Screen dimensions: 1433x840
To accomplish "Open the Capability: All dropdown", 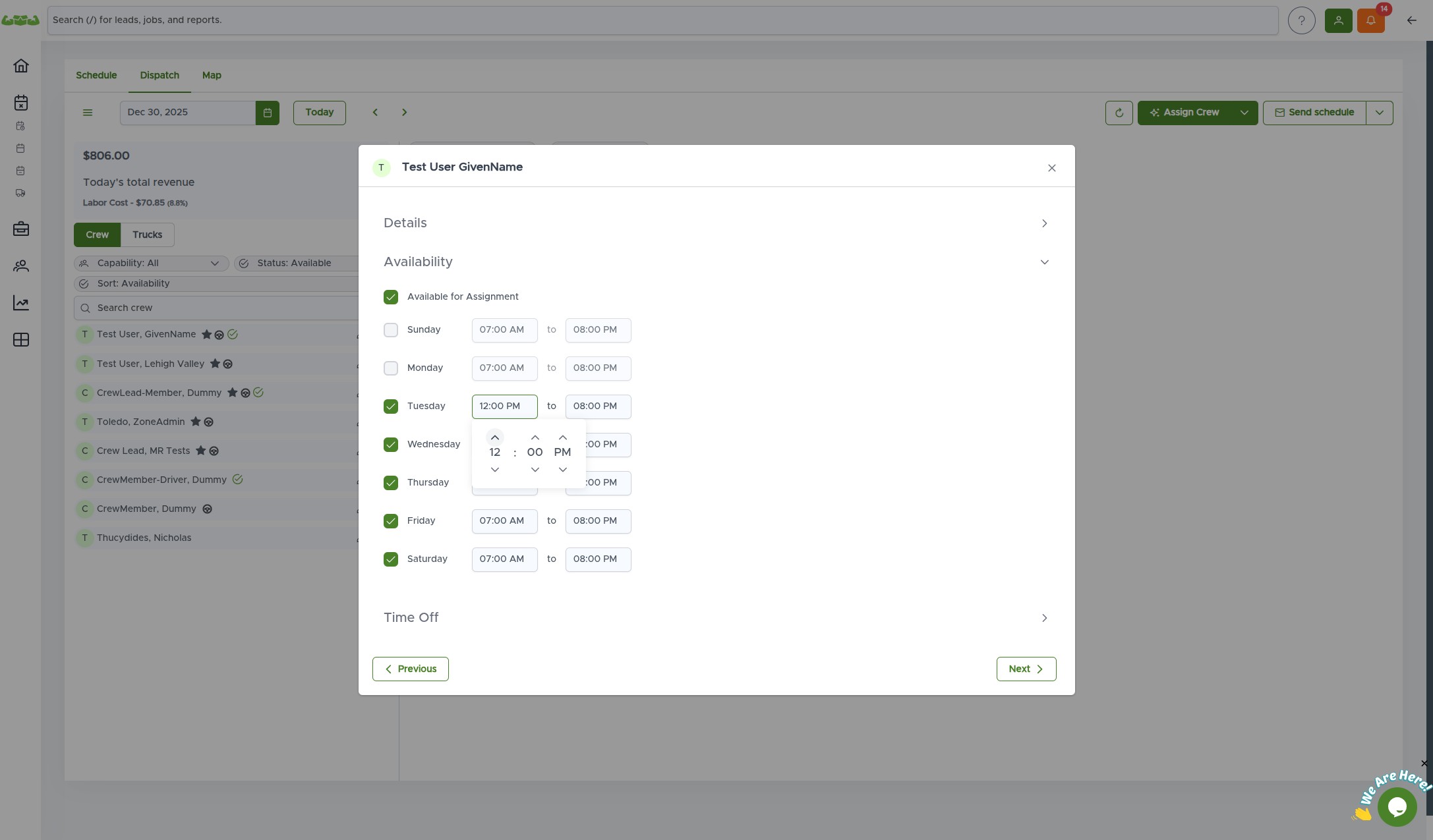I will point(152,264).
